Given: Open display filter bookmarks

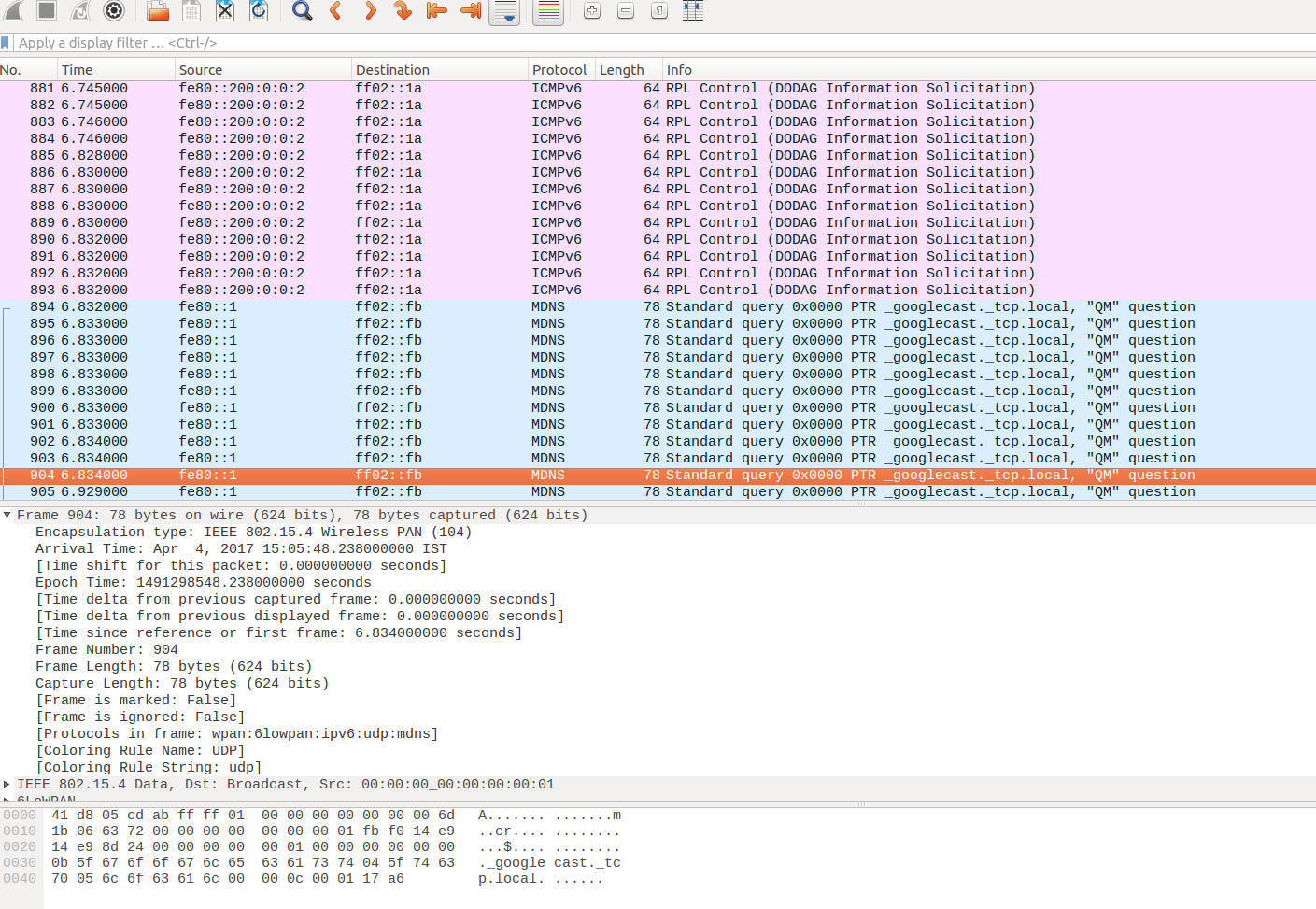Looking at the screenshot, I should pos(6,42).
